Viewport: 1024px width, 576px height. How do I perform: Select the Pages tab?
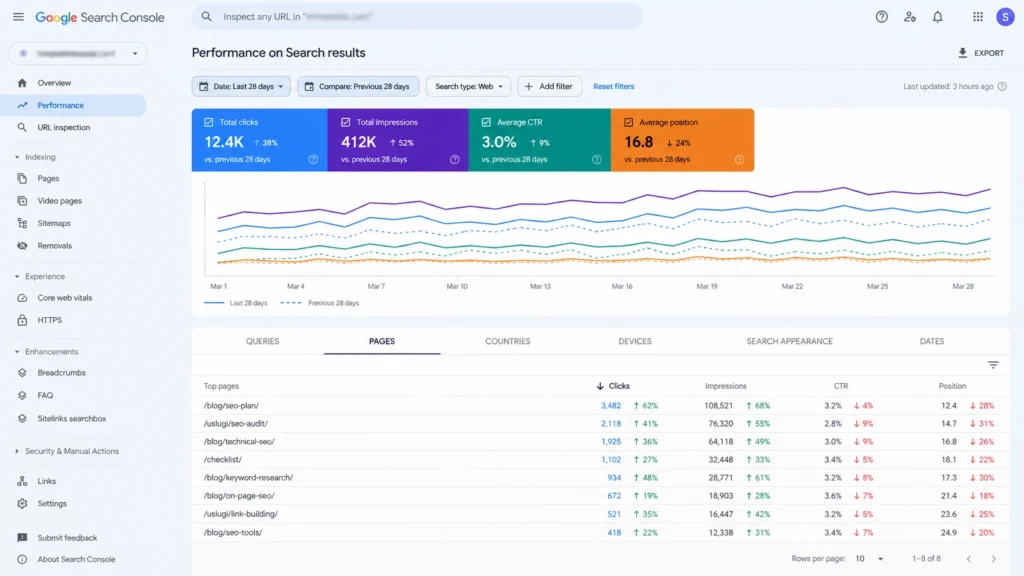[382, 342]
